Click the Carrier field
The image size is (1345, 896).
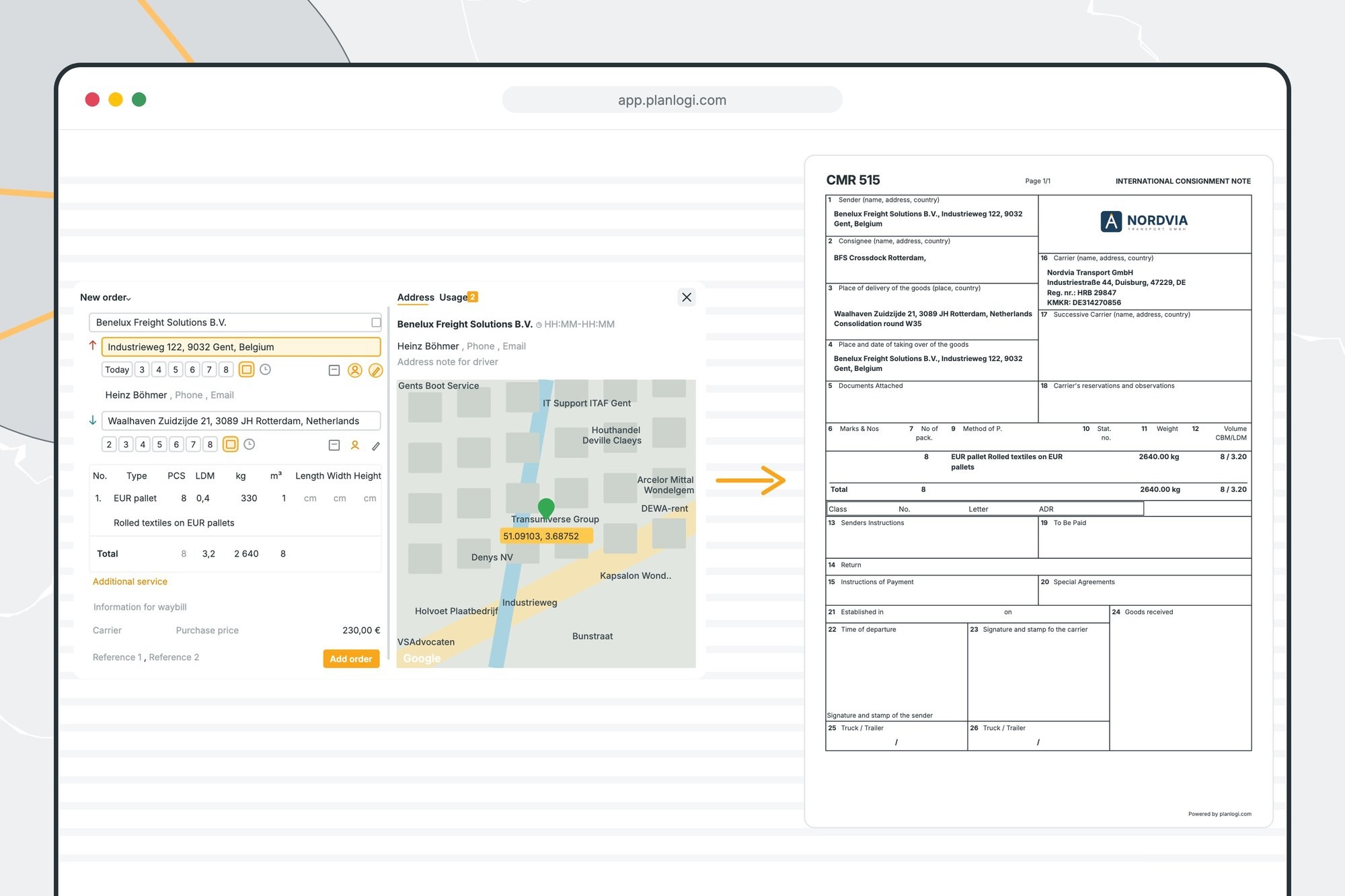[107, 630]
